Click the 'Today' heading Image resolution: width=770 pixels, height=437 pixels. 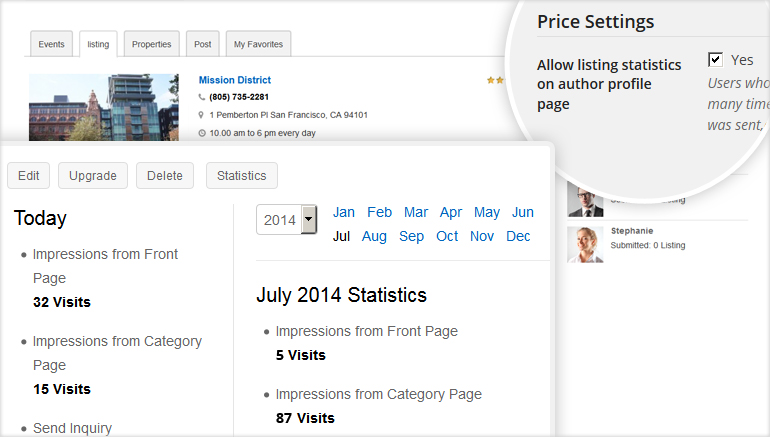point(40,218)
